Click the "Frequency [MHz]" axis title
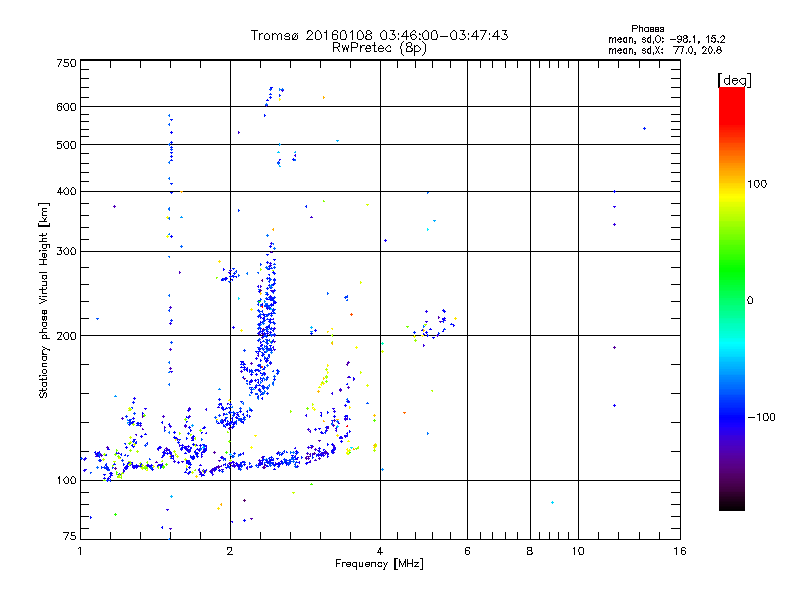 (379, 564)
